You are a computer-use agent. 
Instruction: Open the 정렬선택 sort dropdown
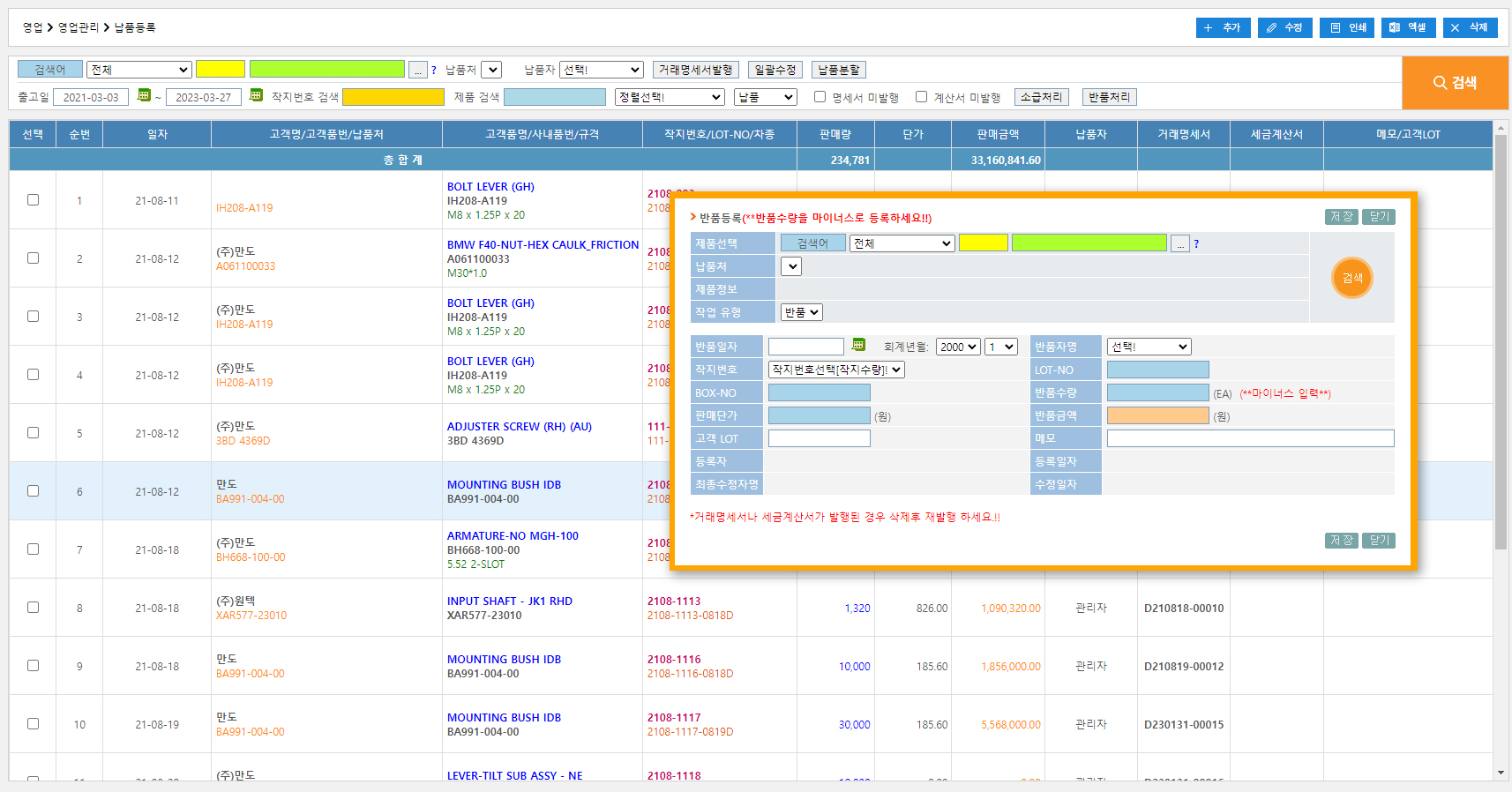pyautogui.click(x=670, y=97)
